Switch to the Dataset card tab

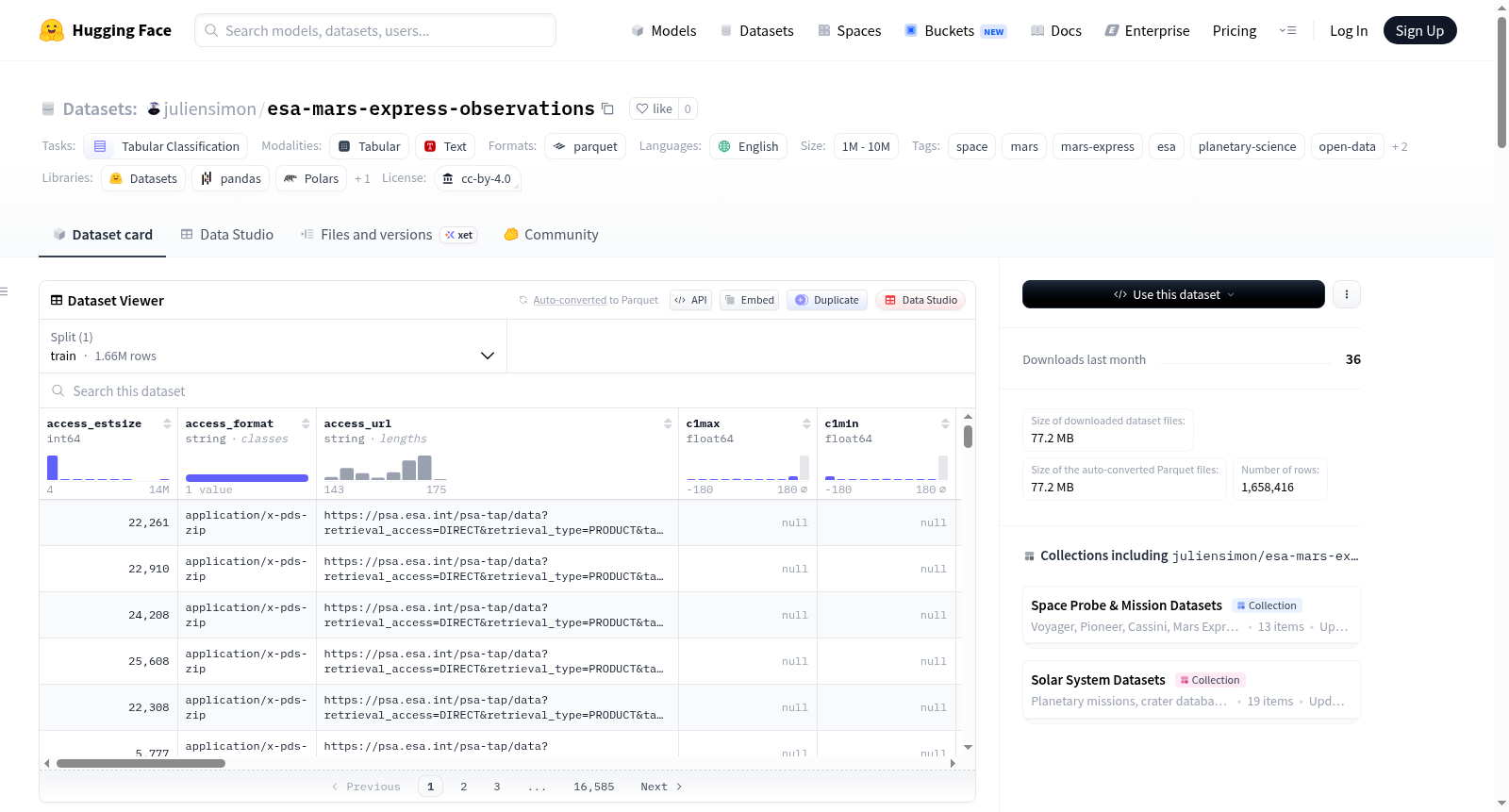(103, 234)
